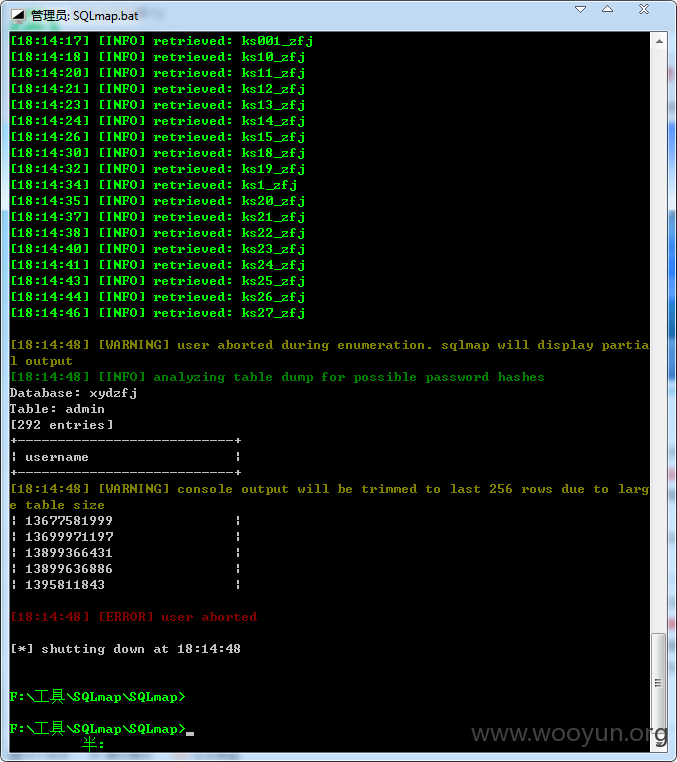Click the line retrieved: ks13_zfj
The width and height of the screenshot is (677, 762).
[157, 105]
